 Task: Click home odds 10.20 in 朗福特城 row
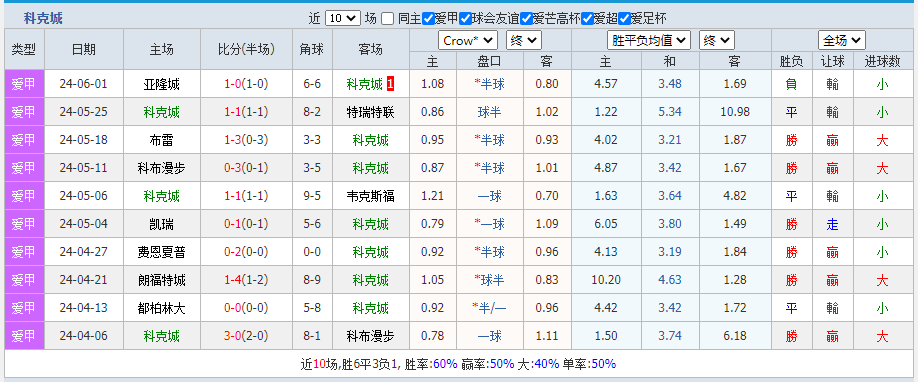pyautogui.click(x=606, y=281)
